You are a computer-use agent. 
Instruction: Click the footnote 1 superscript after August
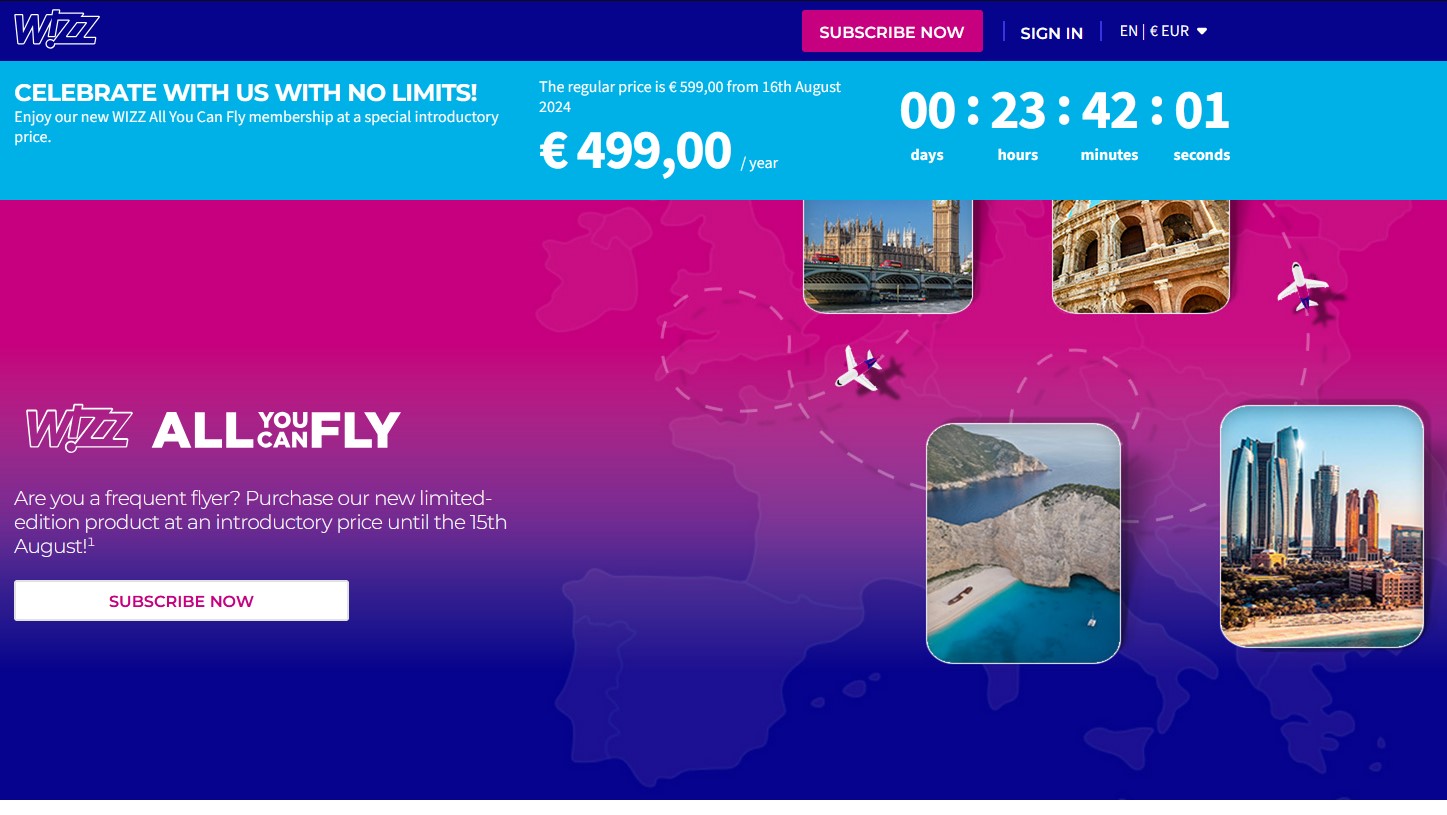click(x=91, y=541)
